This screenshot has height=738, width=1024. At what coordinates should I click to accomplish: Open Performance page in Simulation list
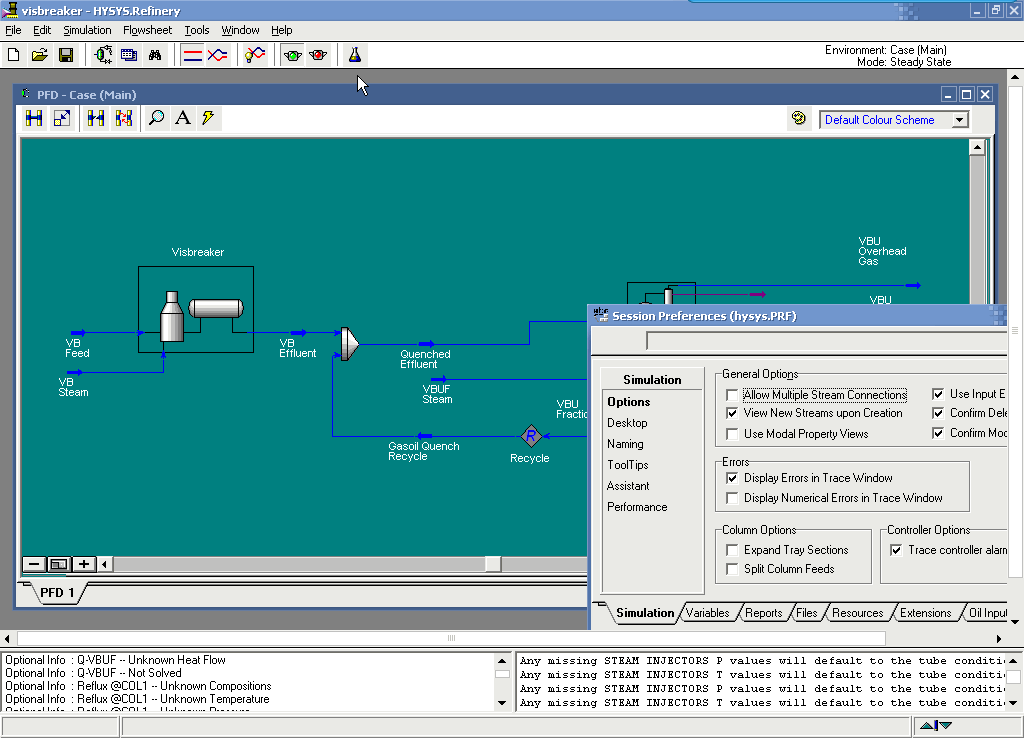[x=637, y=507]
